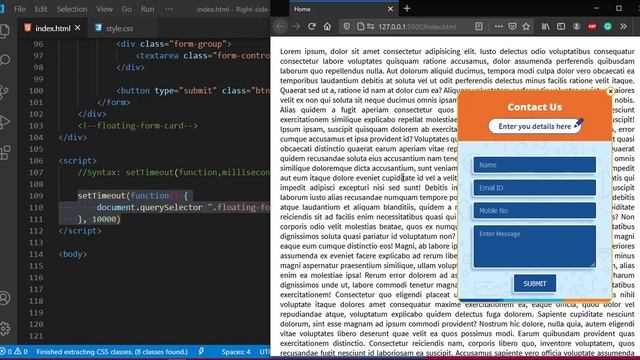Expand the overflow menu ellipsis in VS Code
The height and width of the screenshot is (360, 640).
tap(169, 9)
